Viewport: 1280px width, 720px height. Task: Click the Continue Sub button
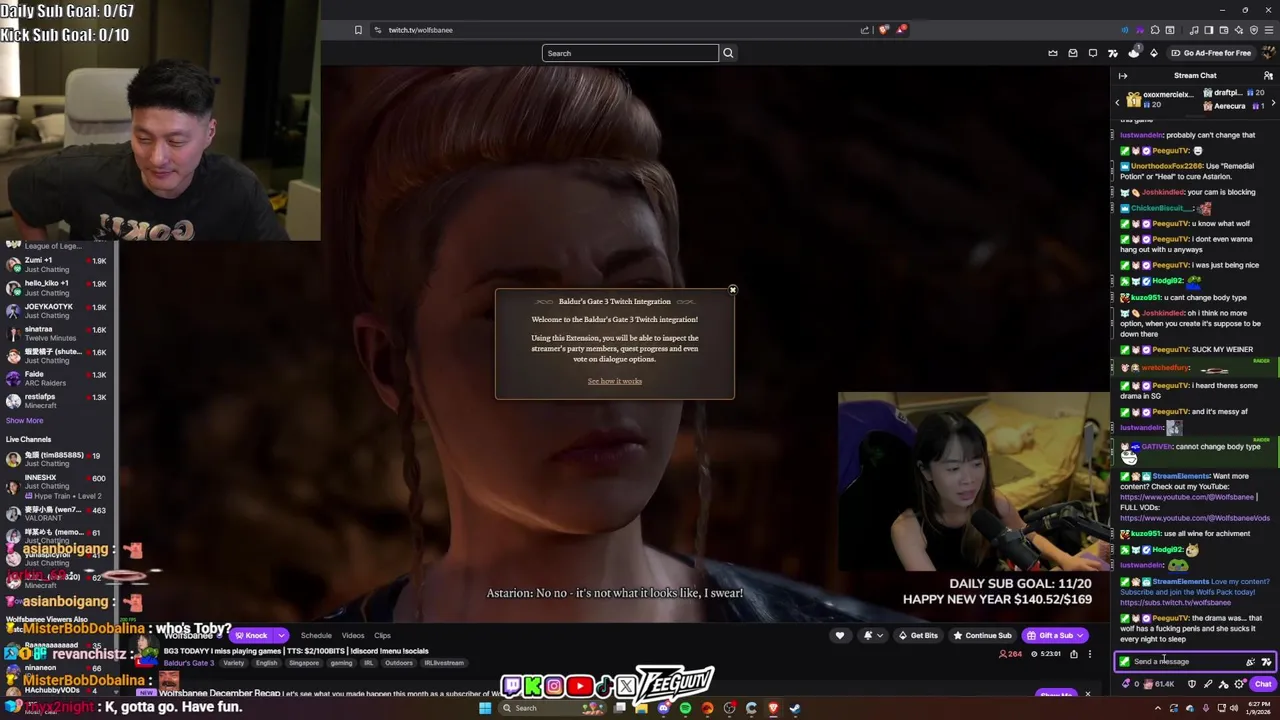click(982, 636)
